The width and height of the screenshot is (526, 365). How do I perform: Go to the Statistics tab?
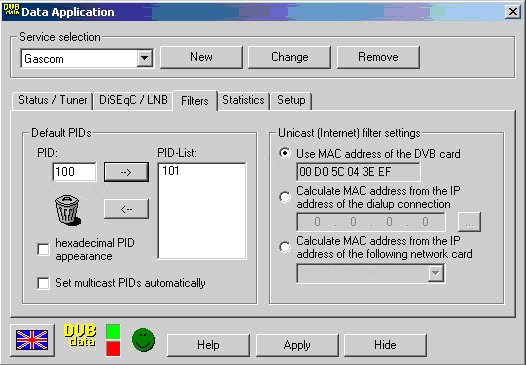click(243, 100)
